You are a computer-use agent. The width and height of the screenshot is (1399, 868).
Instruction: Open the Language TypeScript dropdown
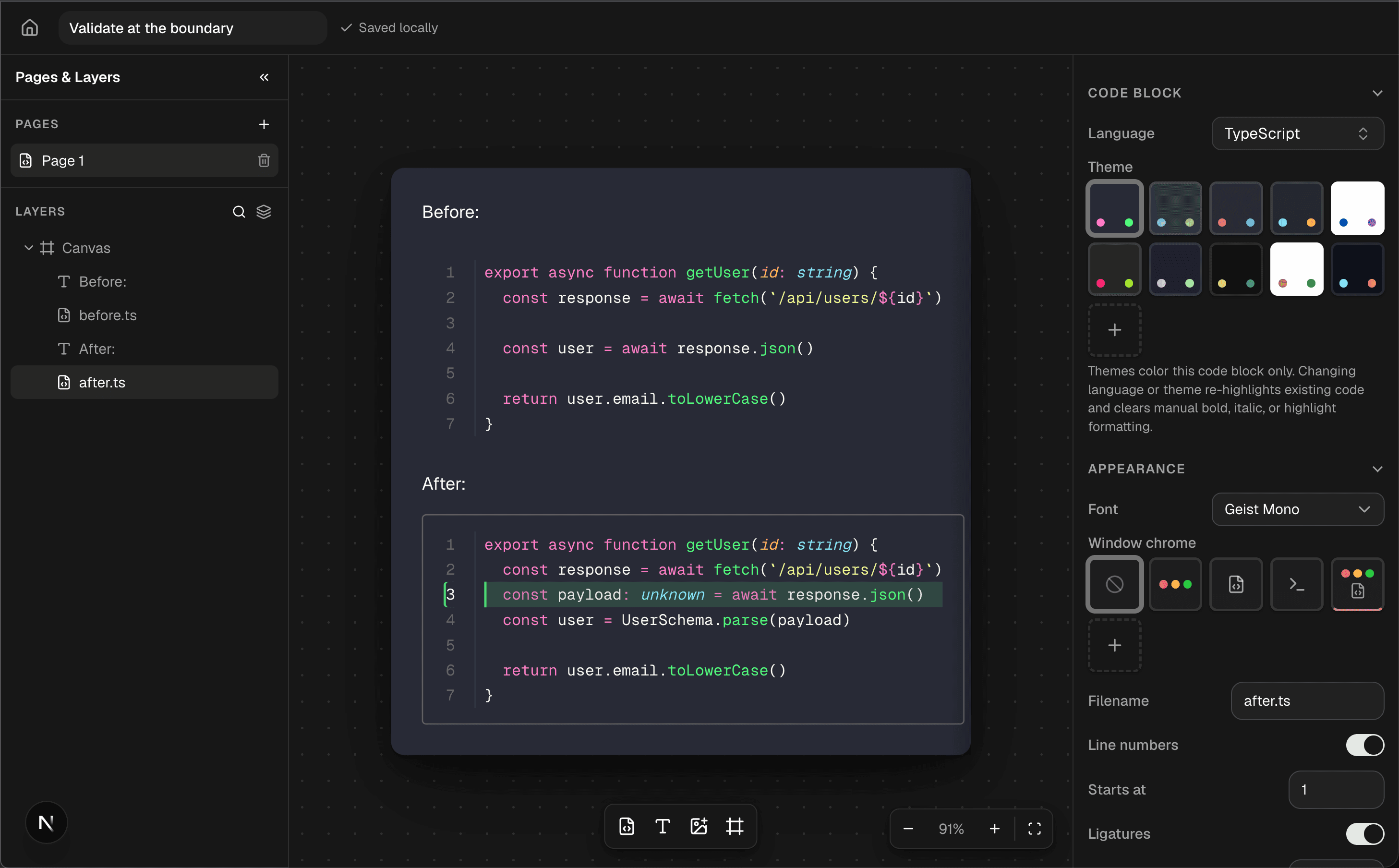(x=1297, y=133)
